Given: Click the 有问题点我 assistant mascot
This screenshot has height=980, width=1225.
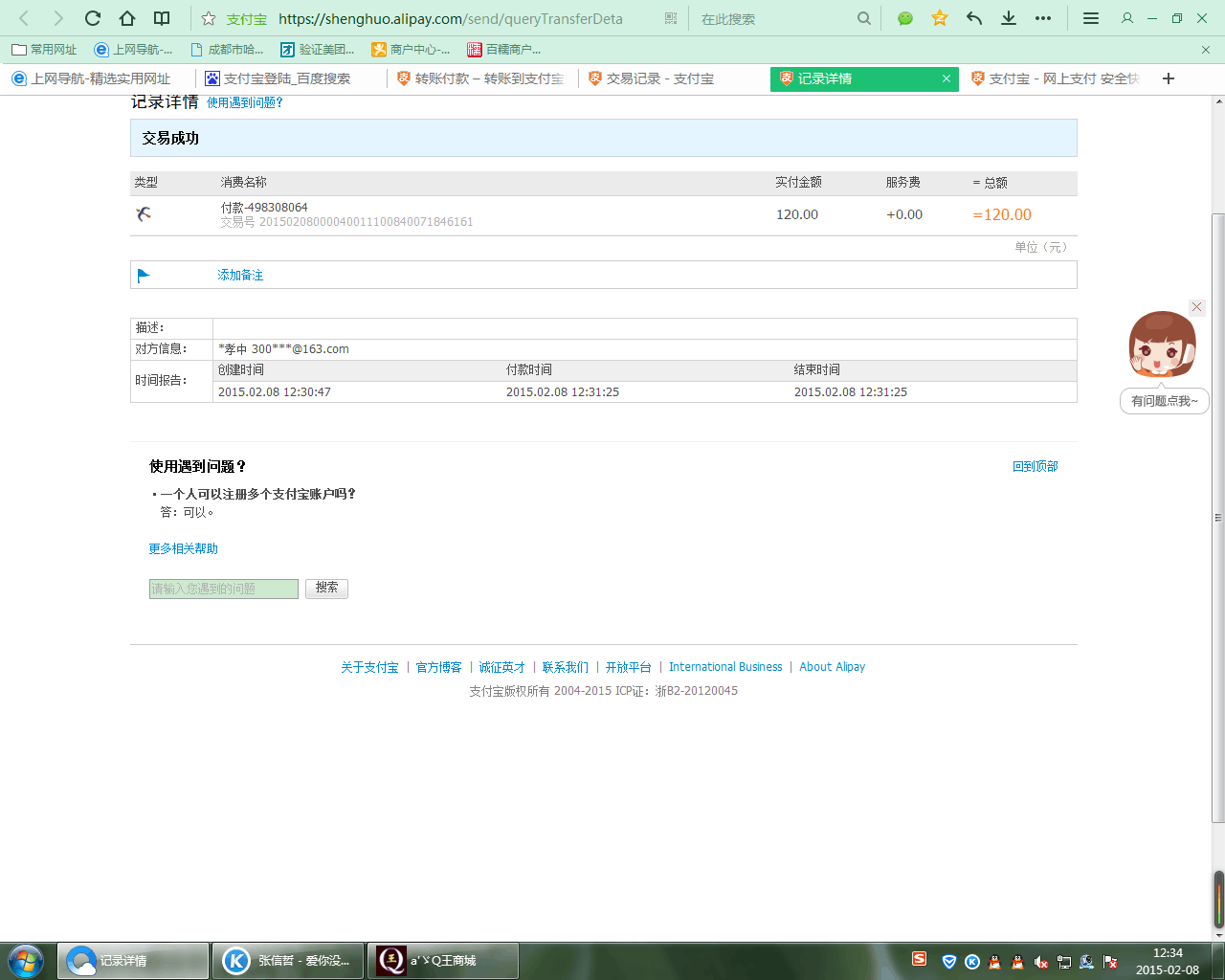Looking at the screenshot, I should click(x=1164, y=362).
